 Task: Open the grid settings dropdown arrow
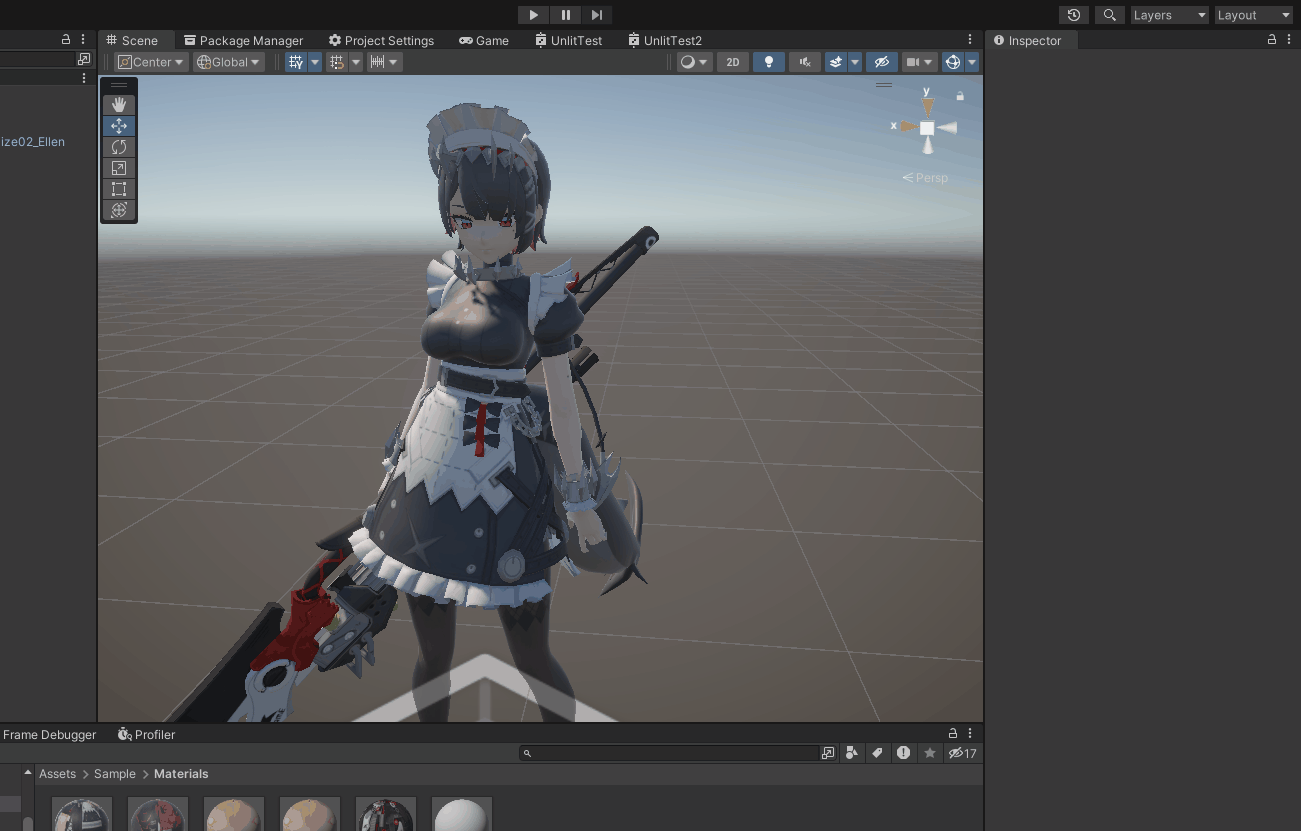pos(315,62)
